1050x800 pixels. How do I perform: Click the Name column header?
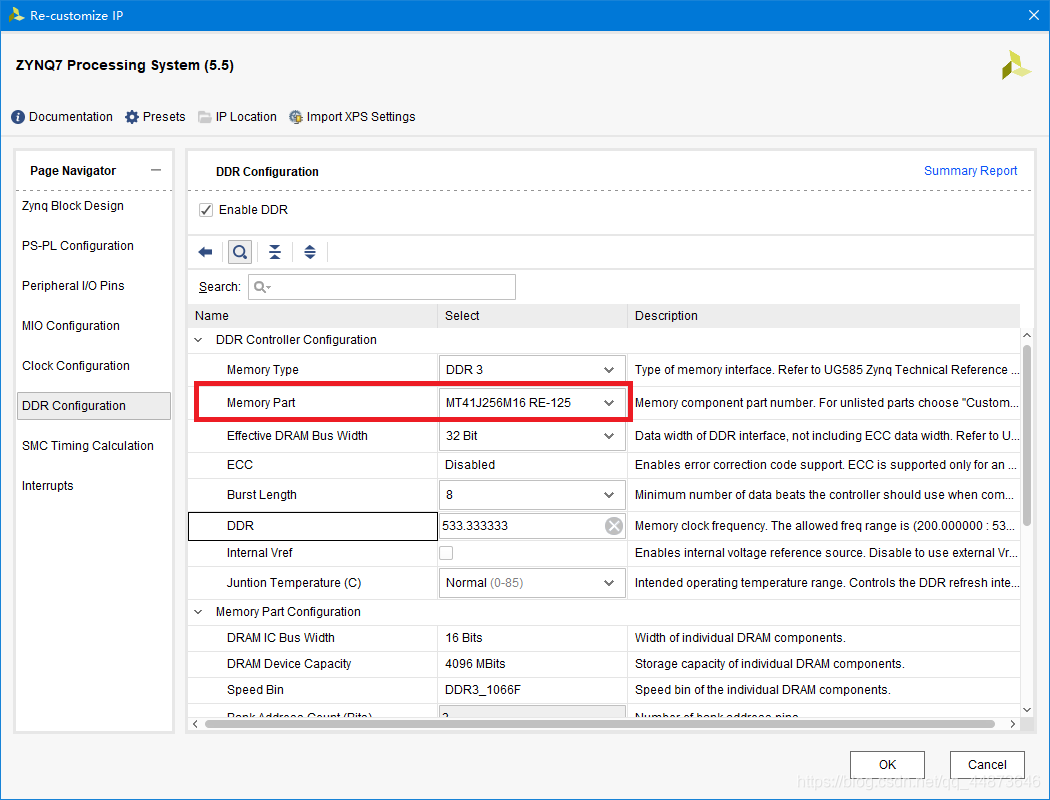[313, 316]
